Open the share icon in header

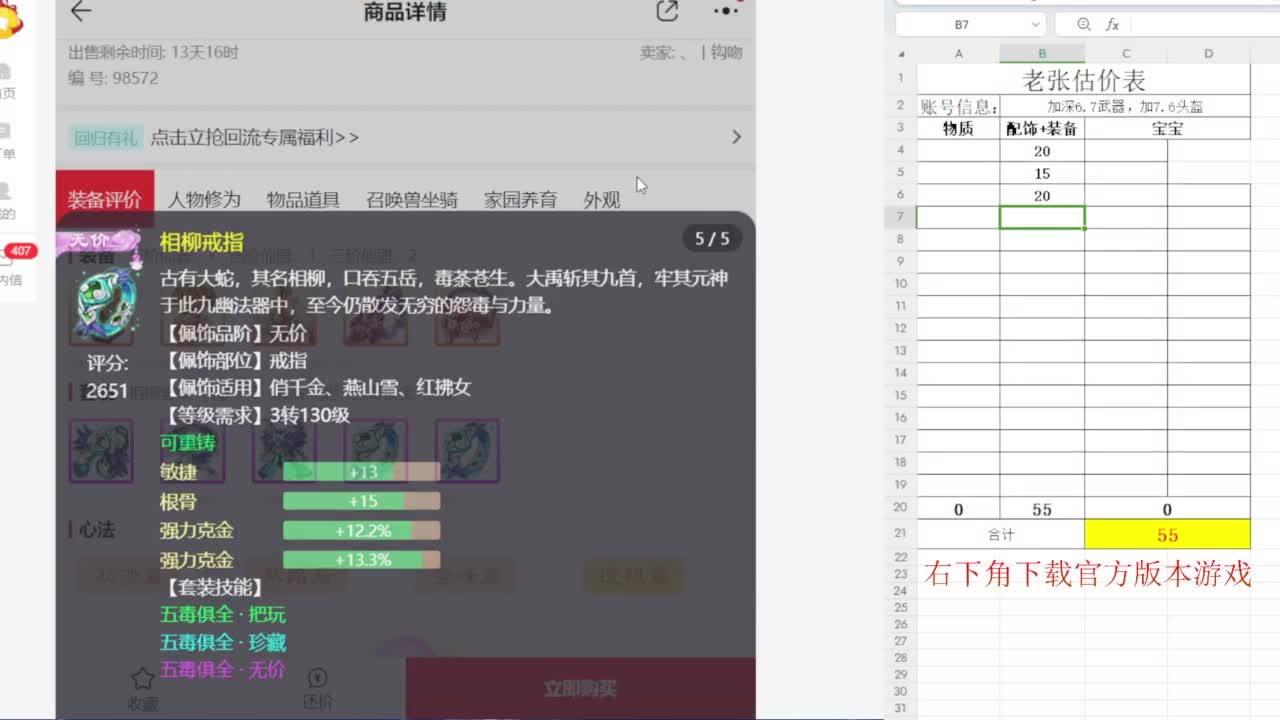point(667,12)
